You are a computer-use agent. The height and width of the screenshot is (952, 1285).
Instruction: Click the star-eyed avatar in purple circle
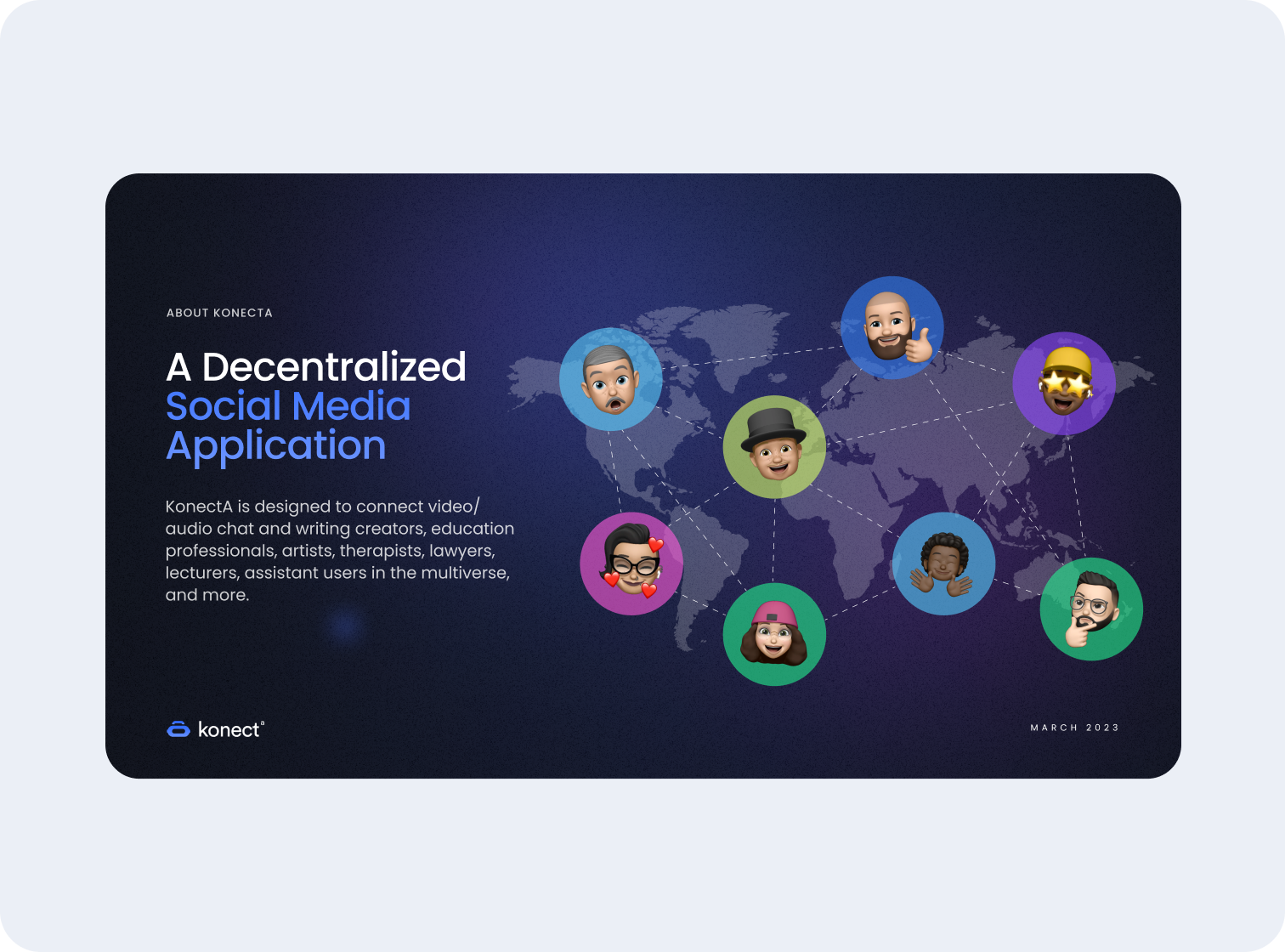point(1064,383)
